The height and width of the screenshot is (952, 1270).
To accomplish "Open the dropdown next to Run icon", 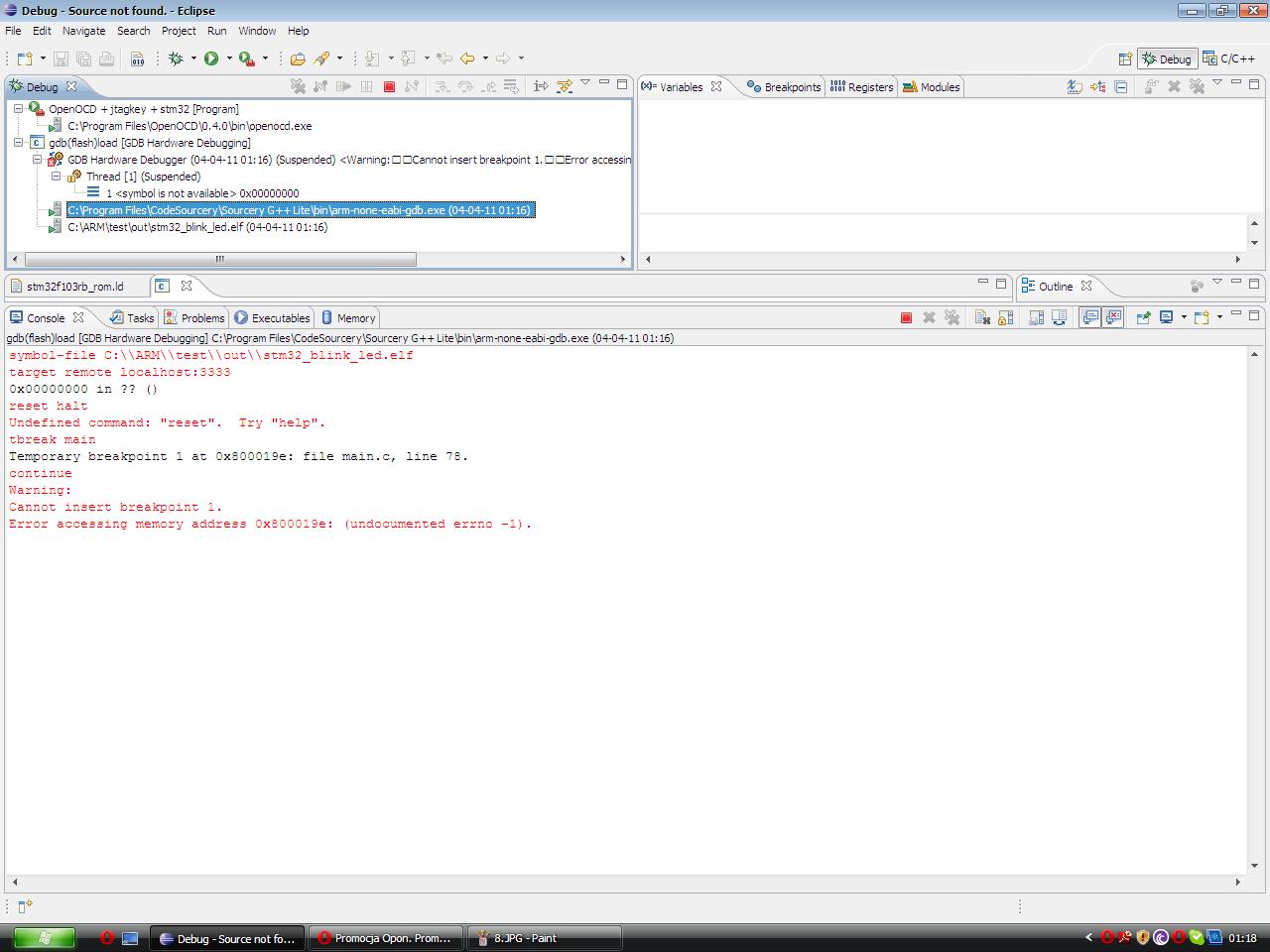I will [x=229, y=59].
